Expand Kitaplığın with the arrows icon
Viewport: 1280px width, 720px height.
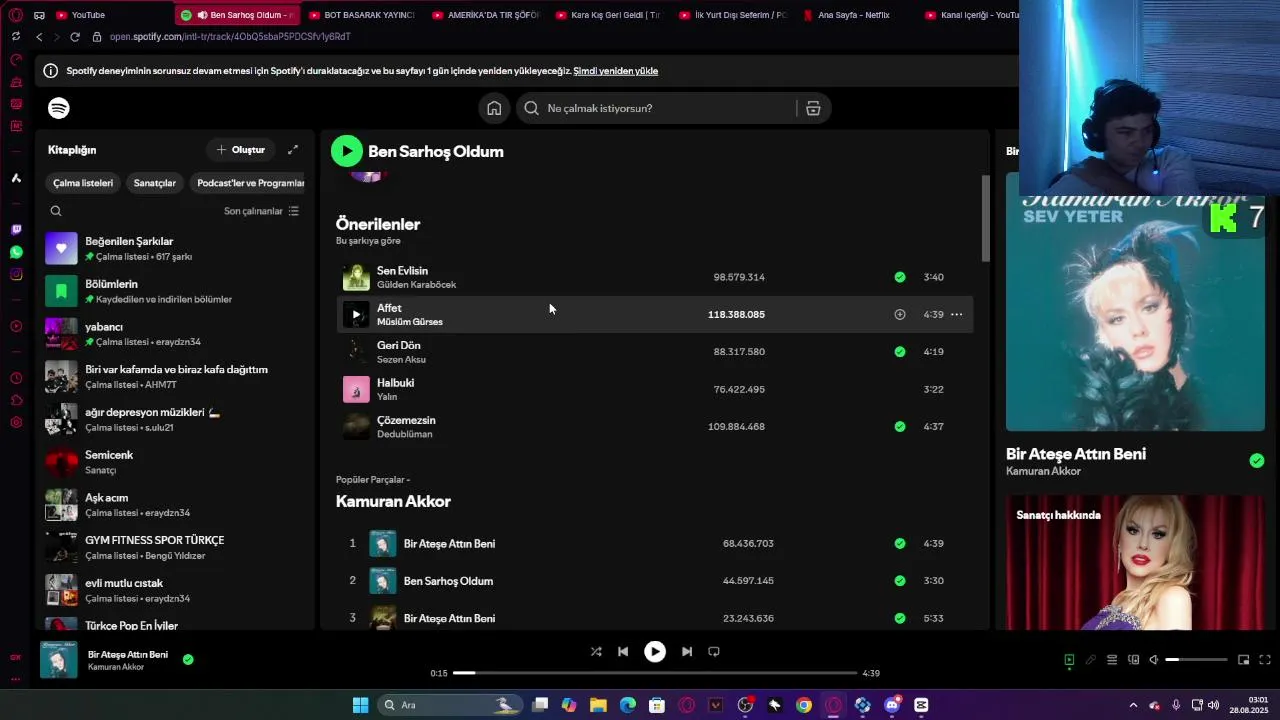click(x=293, y=150)
